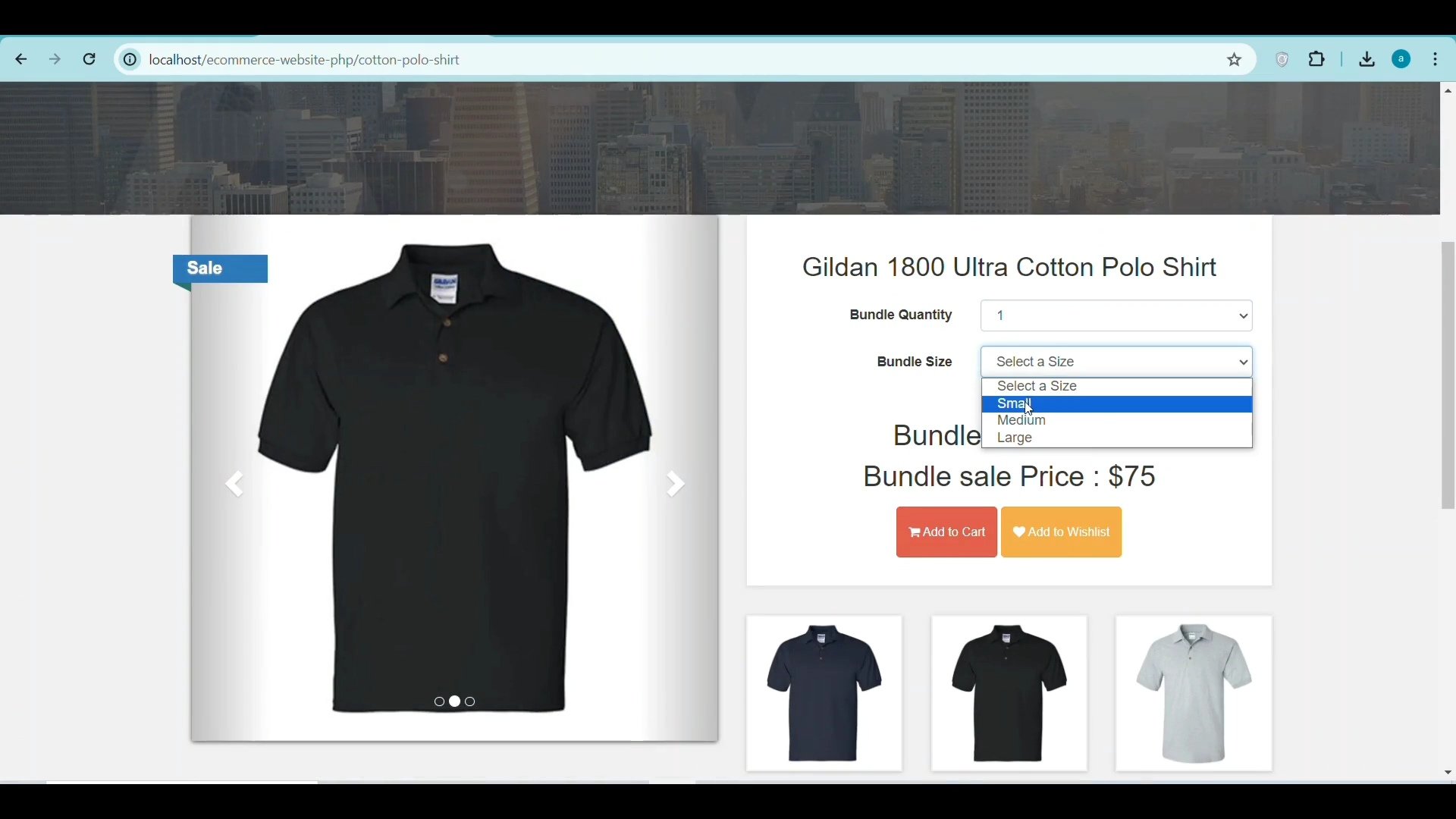
Task: View site information icon
Action: [x=130, y=59]
